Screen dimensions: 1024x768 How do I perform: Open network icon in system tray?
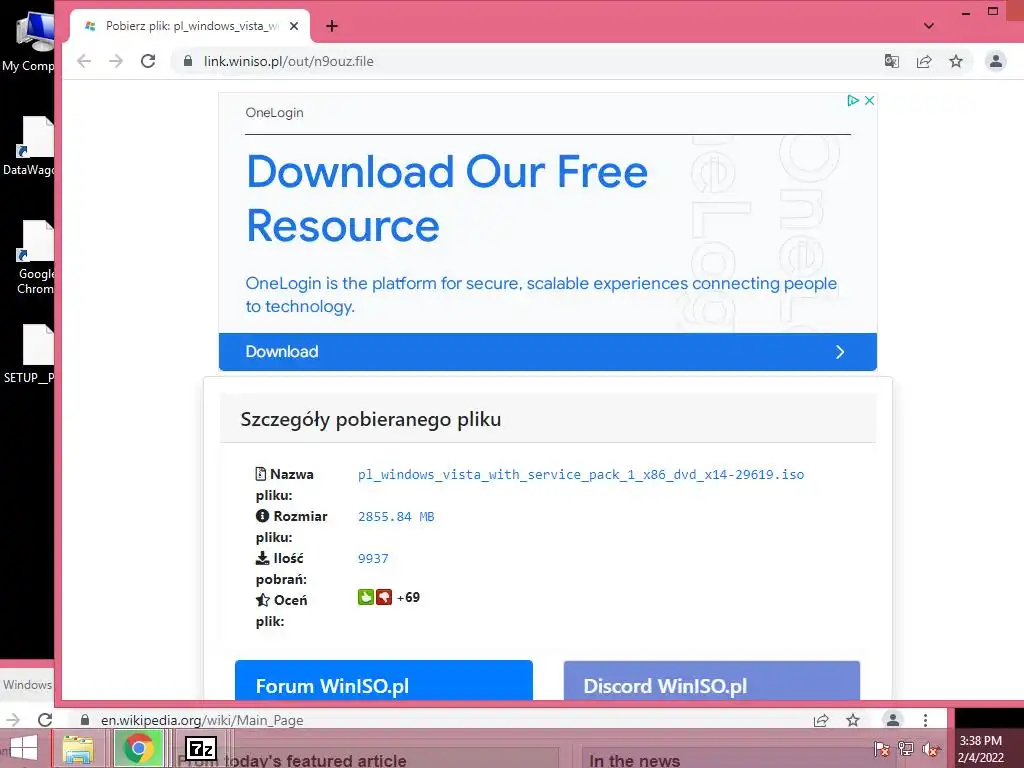(x=906, y=749)
